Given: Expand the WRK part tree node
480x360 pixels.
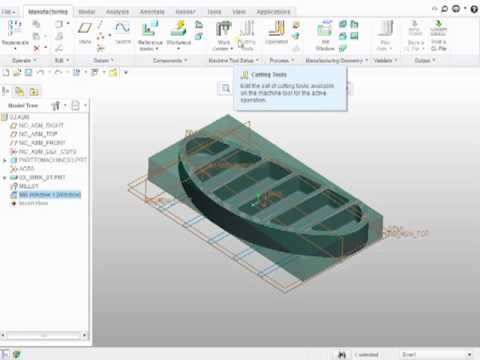Looking at the screenshot, I should [5, 178].
